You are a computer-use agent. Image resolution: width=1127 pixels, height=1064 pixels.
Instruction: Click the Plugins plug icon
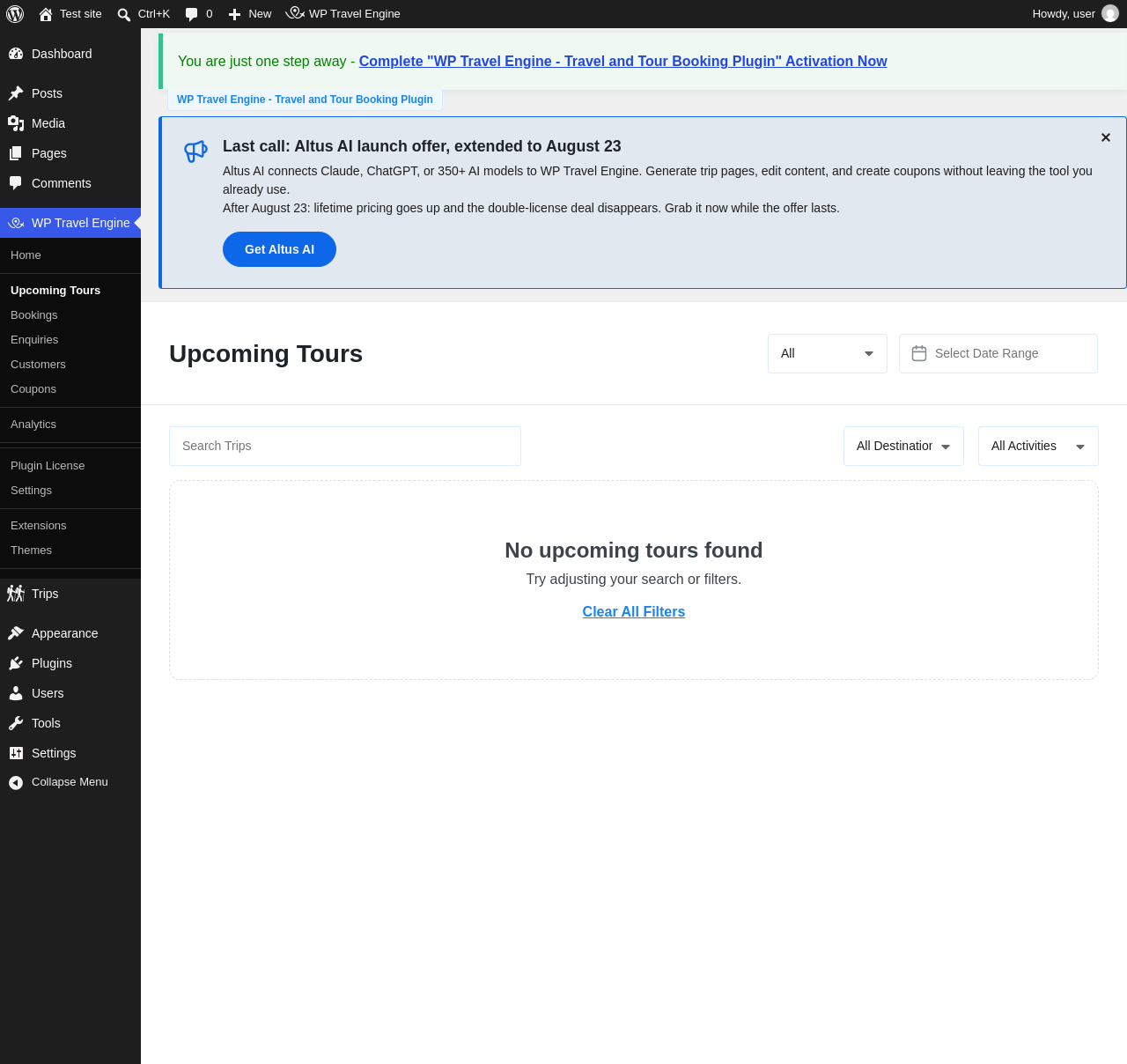(x=16, y=663)
